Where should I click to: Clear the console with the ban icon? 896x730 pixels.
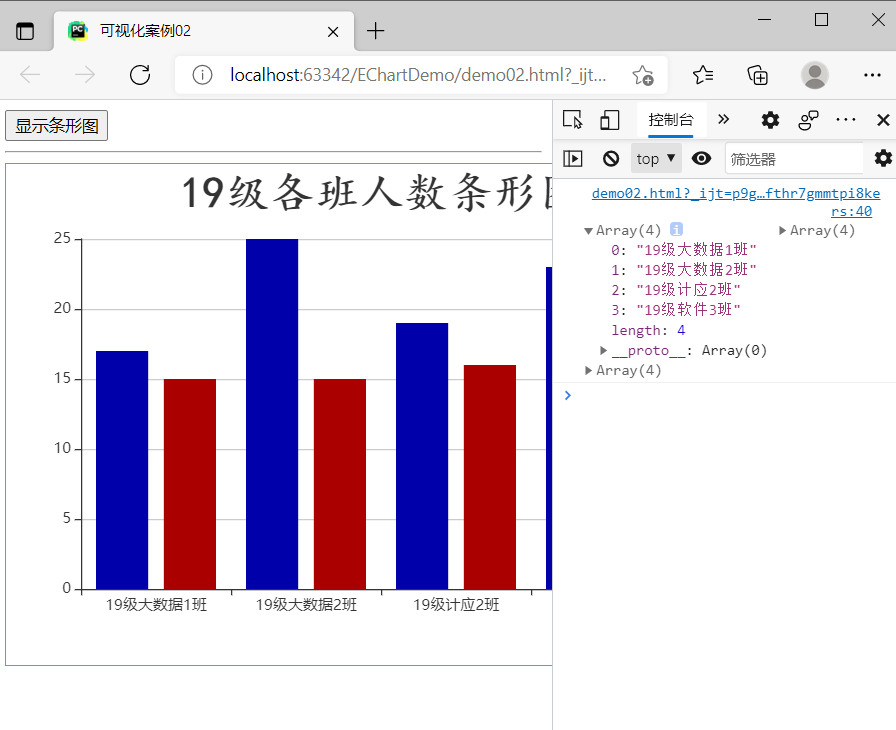click(x=610, y=158)
